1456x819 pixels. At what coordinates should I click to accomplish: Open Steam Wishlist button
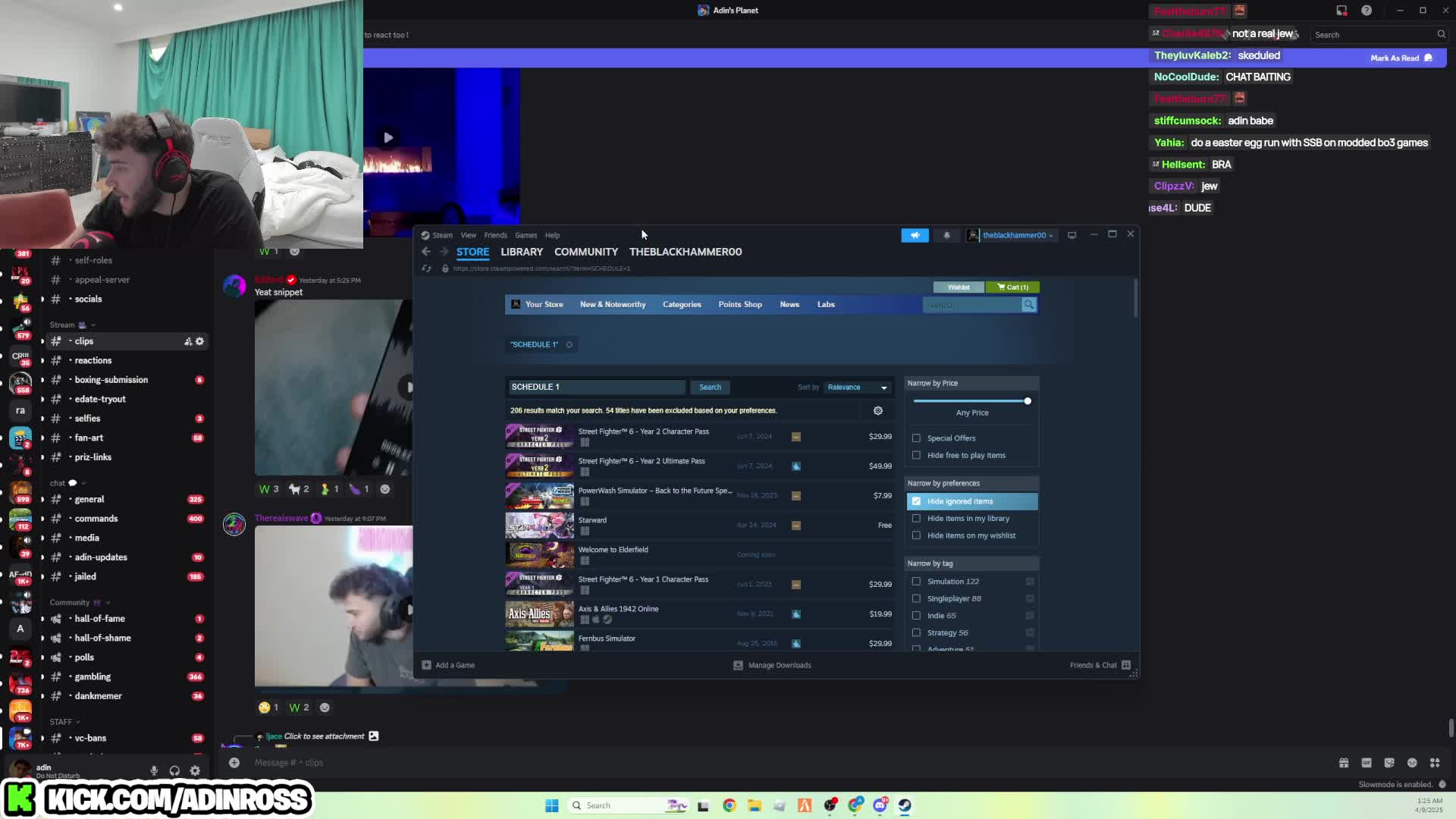click(959, 287)
